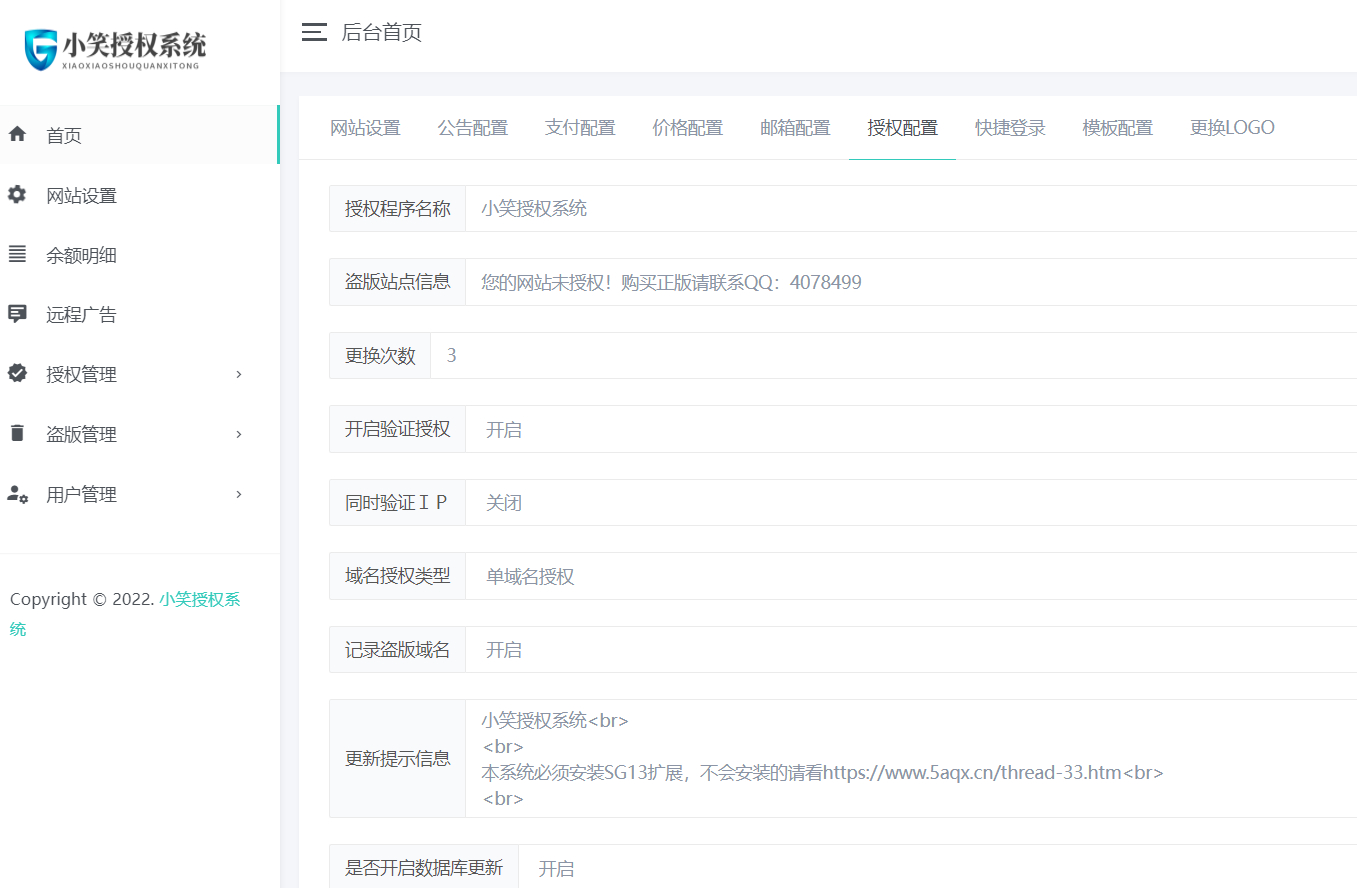
Task: Click the message icon beside 远程广告
Action: tap(17, 314)
